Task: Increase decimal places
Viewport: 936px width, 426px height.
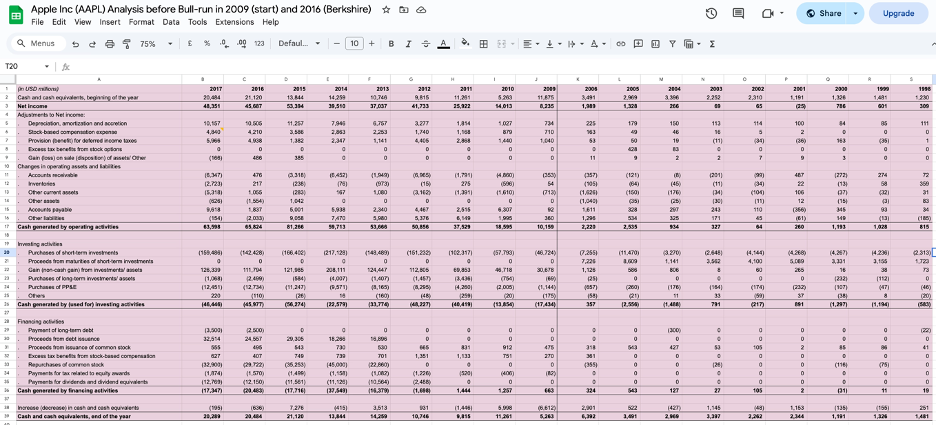Action: (242, 44)
